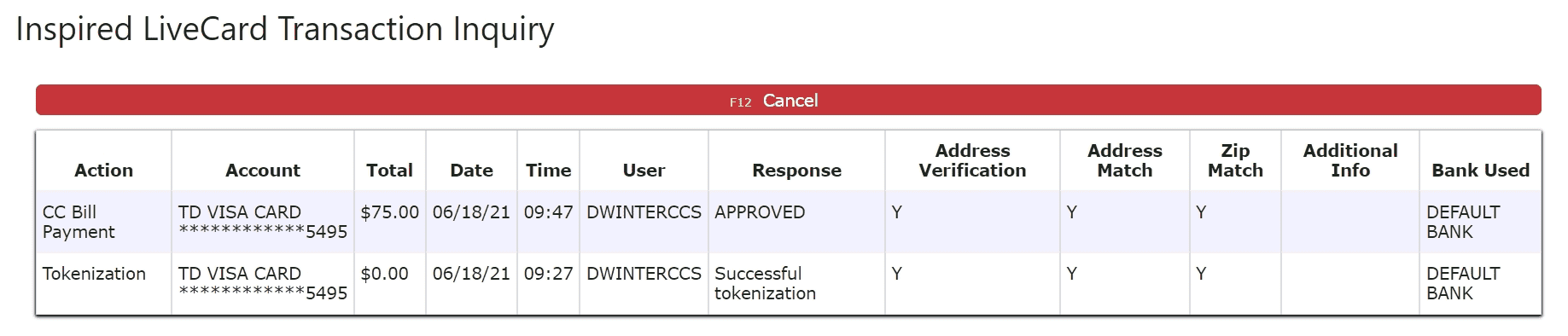The image size is (1568, 336).
Task: Select the CC Bill Payment row
Action: 788,222
